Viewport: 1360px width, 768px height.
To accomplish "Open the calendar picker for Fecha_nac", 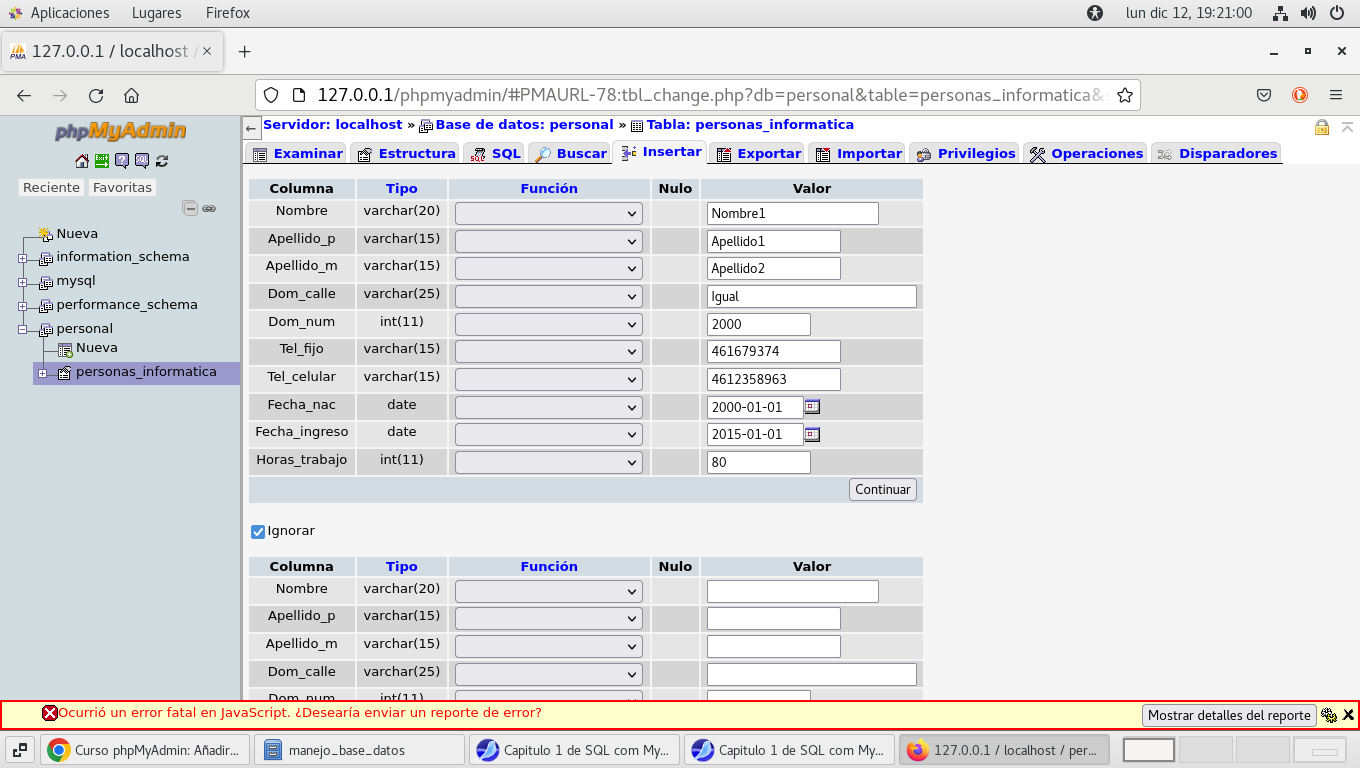I will (x=812, y=407).
